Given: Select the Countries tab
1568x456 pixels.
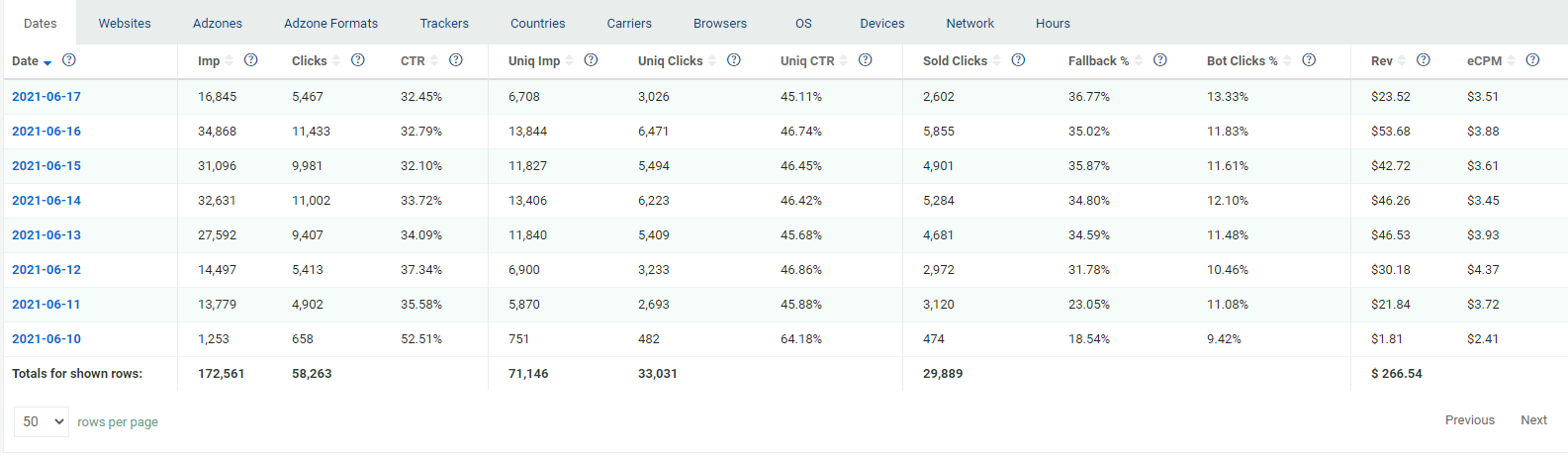Looking at the screenshot, I should coord(537,23).
